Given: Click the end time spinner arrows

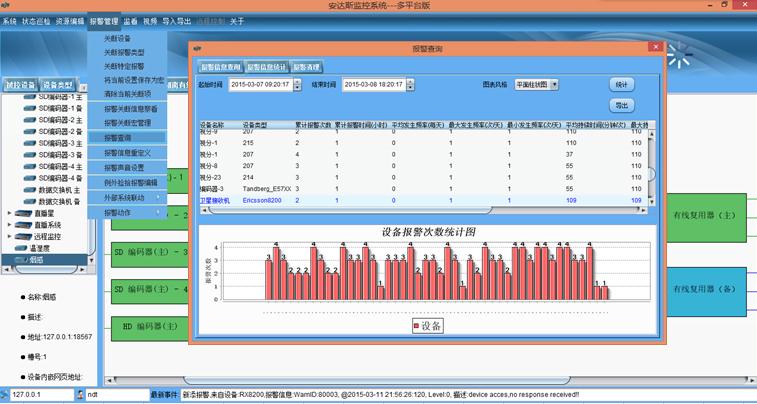Looking at the screenshot, I should [410, 84].
